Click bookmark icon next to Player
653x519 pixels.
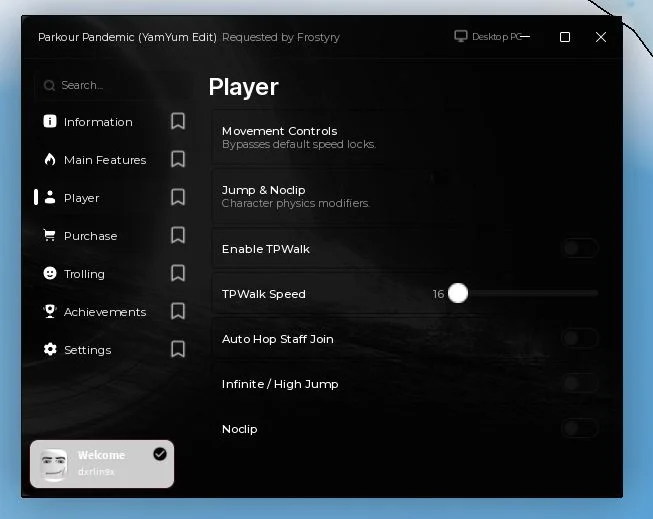point(178,197)
